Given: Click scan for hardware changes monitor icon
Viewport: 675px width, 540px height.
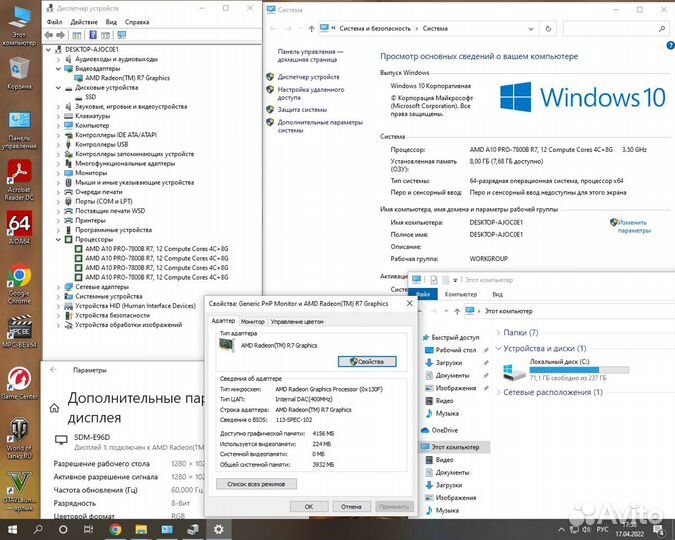Looking at the screenshot, I should click(122, 35).
